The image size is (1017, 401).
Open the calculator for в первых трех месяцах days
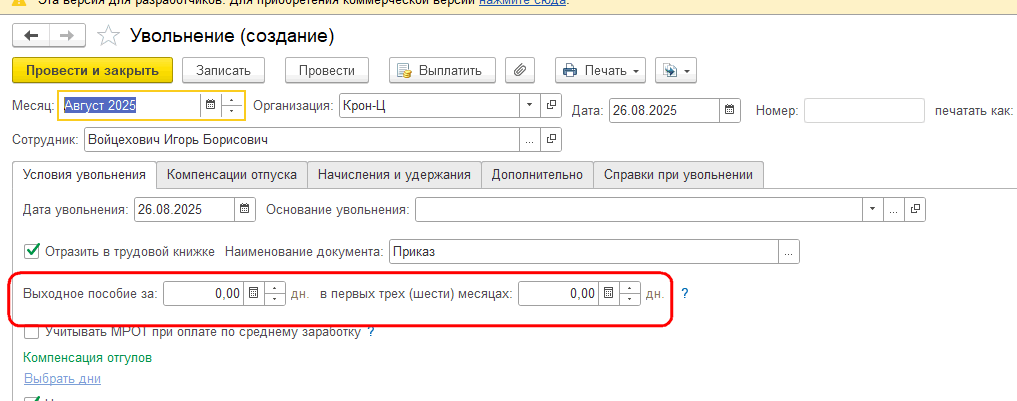click(608, 293)
